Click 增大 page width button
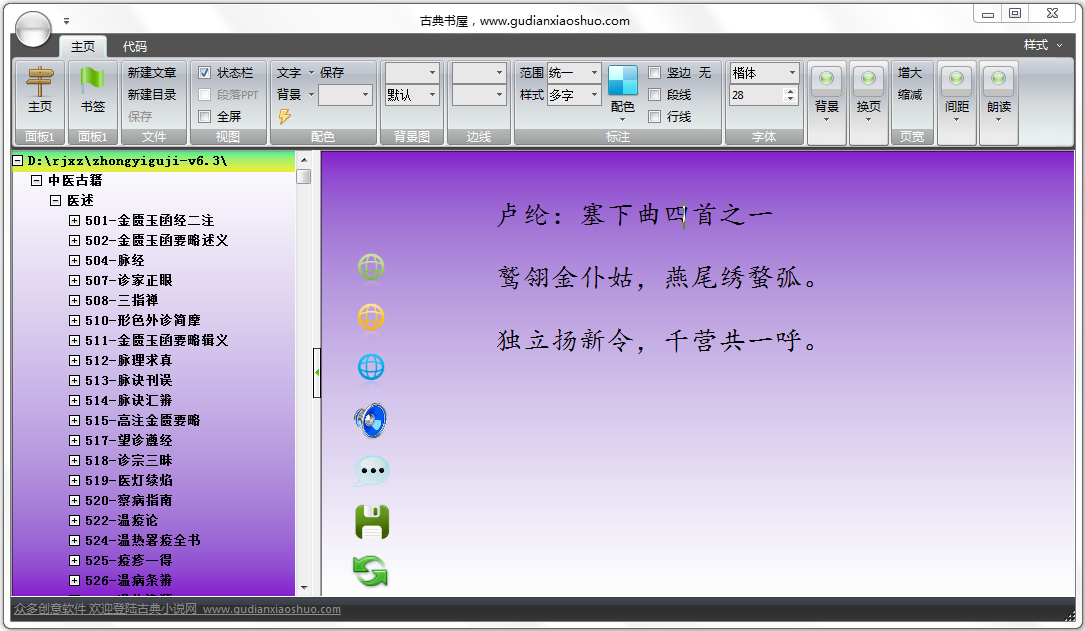This screenshot has height=631, width=1085. (910, 73)
